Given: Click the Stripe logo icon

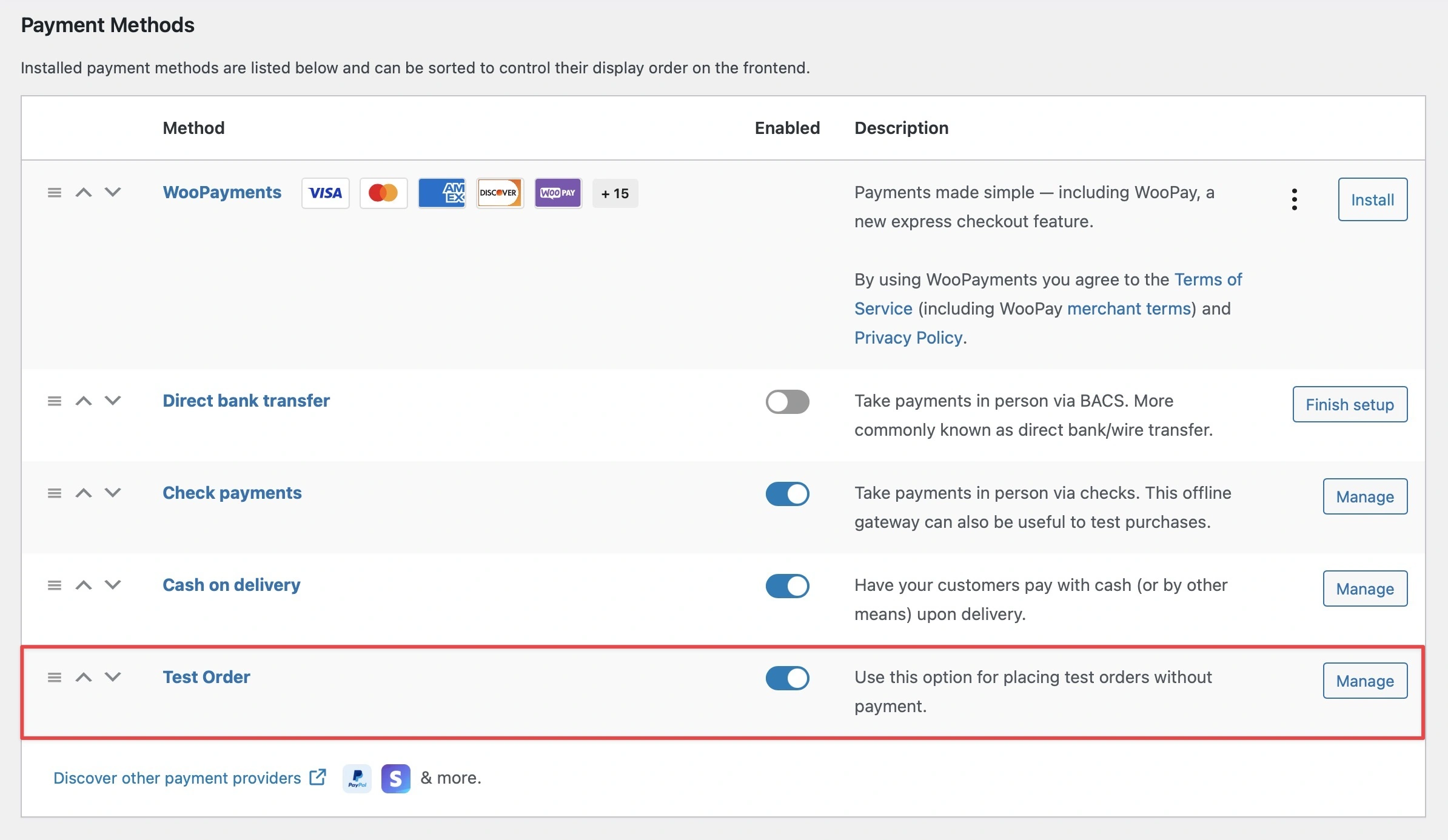Looking at the screenshot, I should (x=395, y=778).
